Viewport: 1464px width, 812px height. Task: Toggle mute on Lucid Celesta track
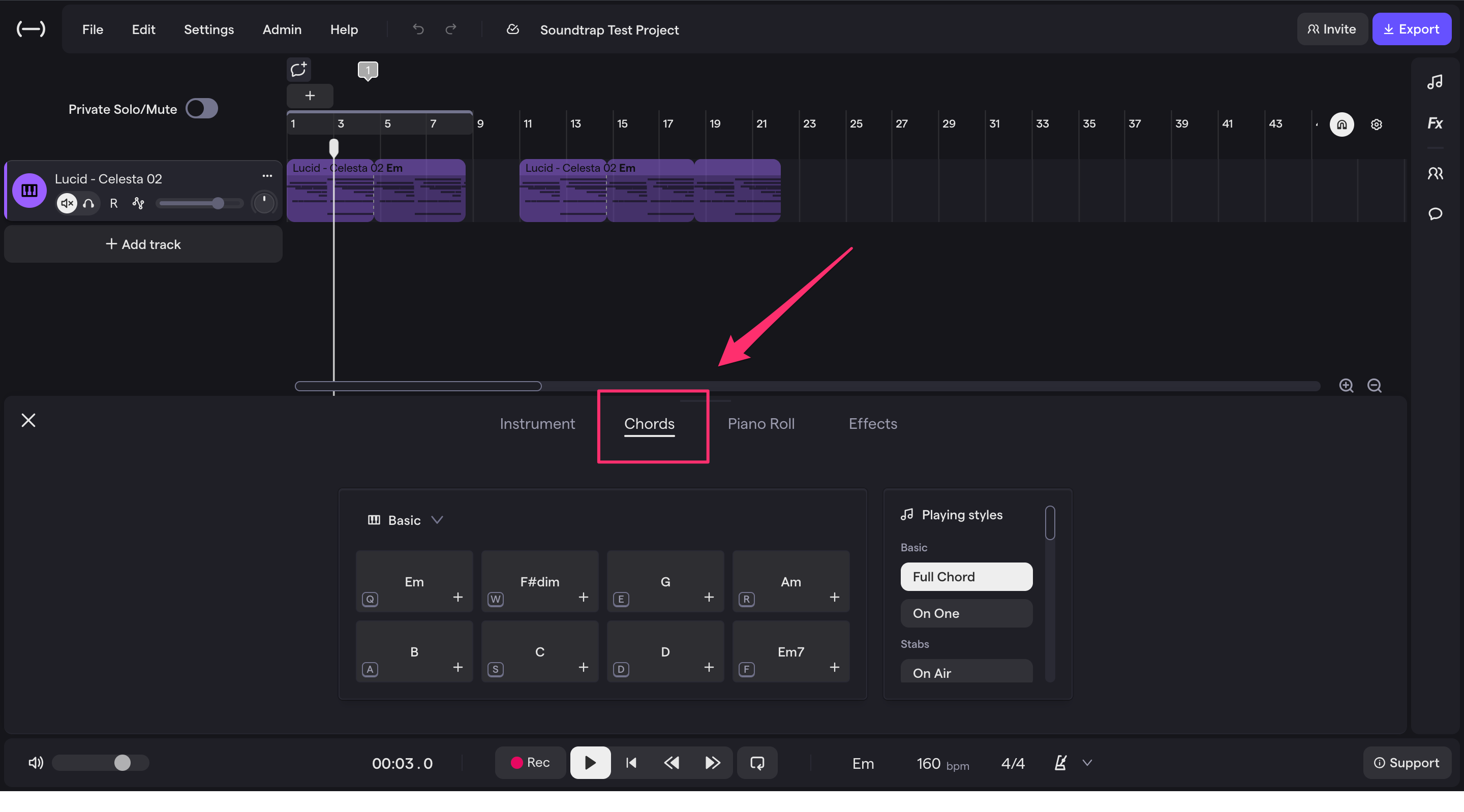(x=67, y=203)
